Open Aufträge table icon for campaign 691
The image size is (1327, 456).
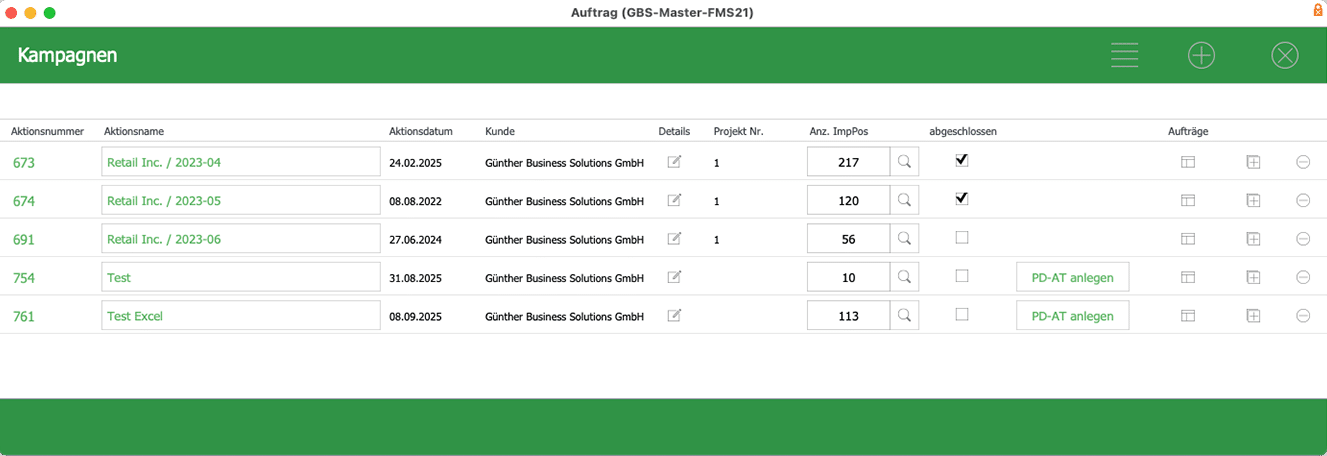click(x=1188, y=239)
